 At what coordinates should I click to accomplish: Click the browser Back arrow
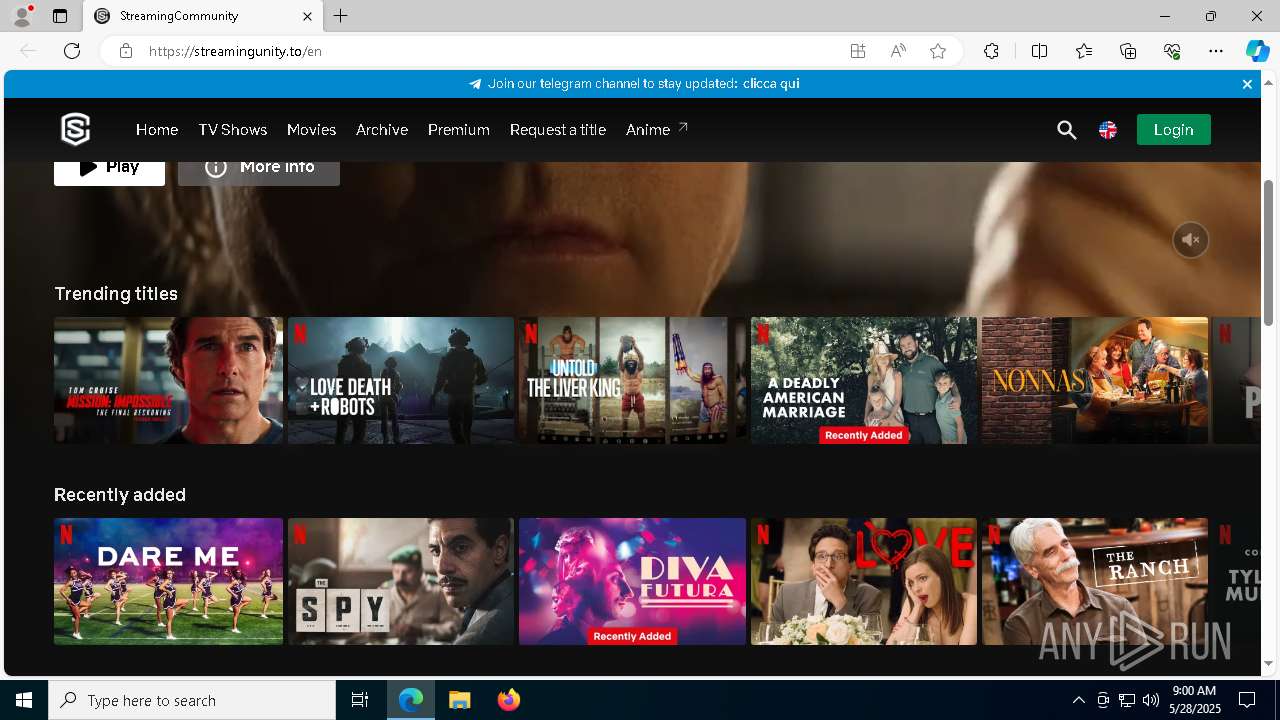(x=28, y=51)
